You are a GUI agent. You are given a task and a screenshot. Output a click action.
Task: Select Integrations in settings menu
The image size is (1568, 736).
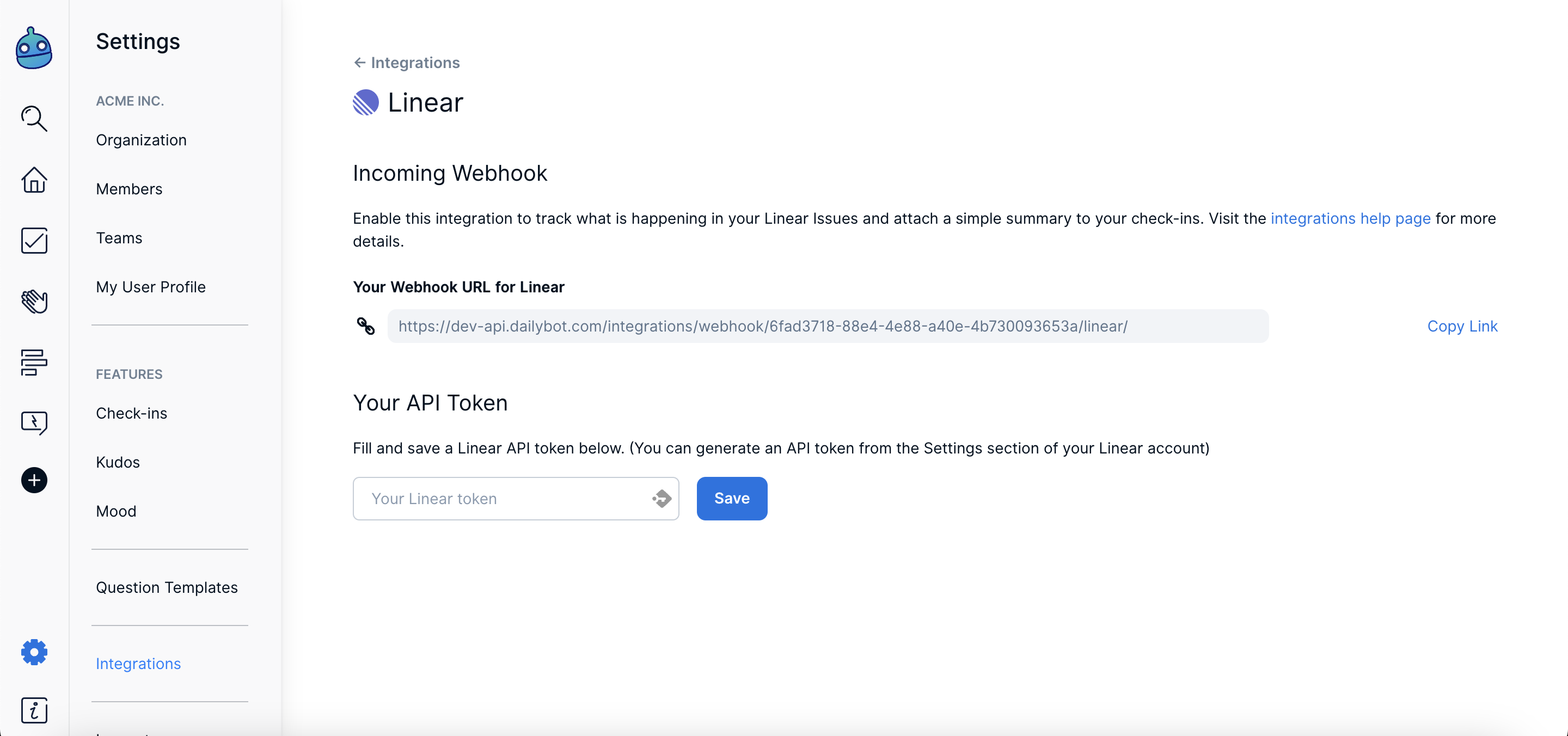[x=138, y=664]
